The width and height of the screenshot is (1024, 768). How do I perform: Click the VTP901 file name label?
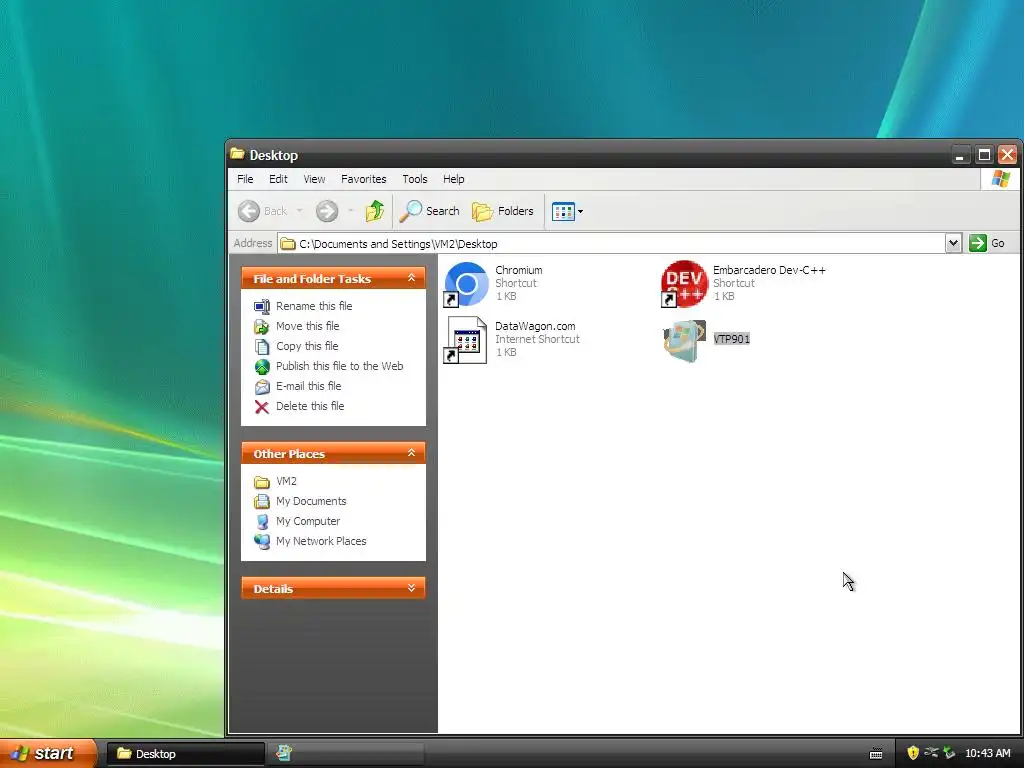coord(731,339)
